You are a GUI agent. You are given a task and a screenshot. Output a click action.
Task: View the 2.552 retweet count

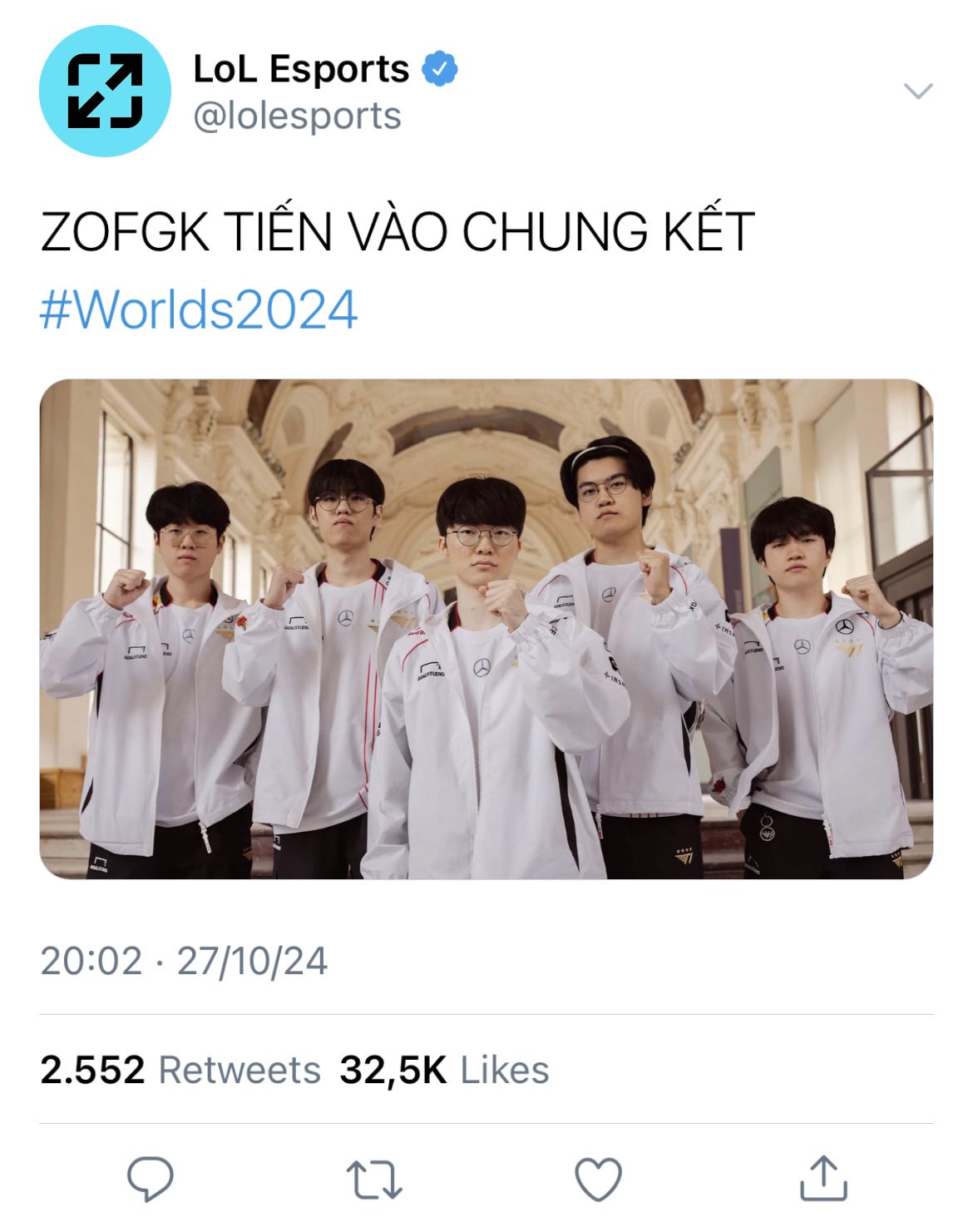point(92,1070)
